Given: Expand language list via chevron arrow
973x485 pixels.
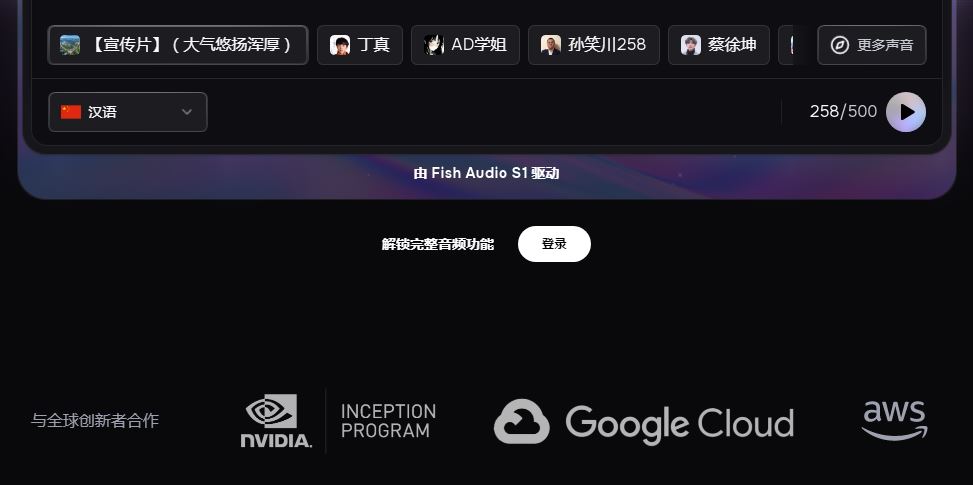Looking at the screenshot, I should click(x=187, y=112).
